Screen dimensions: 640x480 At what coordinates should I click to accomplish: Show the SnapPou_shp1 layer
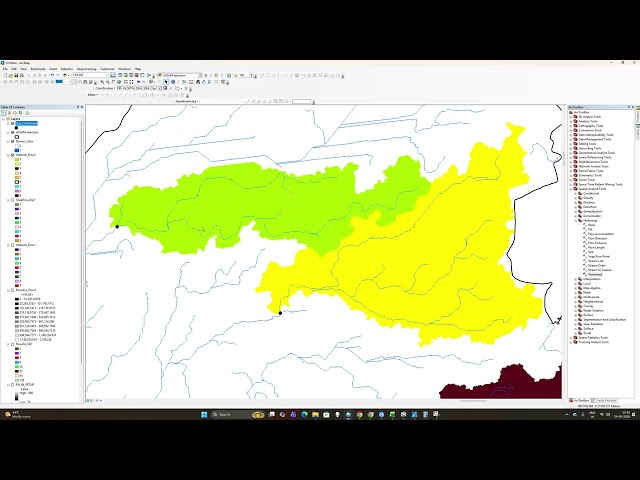pyautogui.click(x=13, y=200)
